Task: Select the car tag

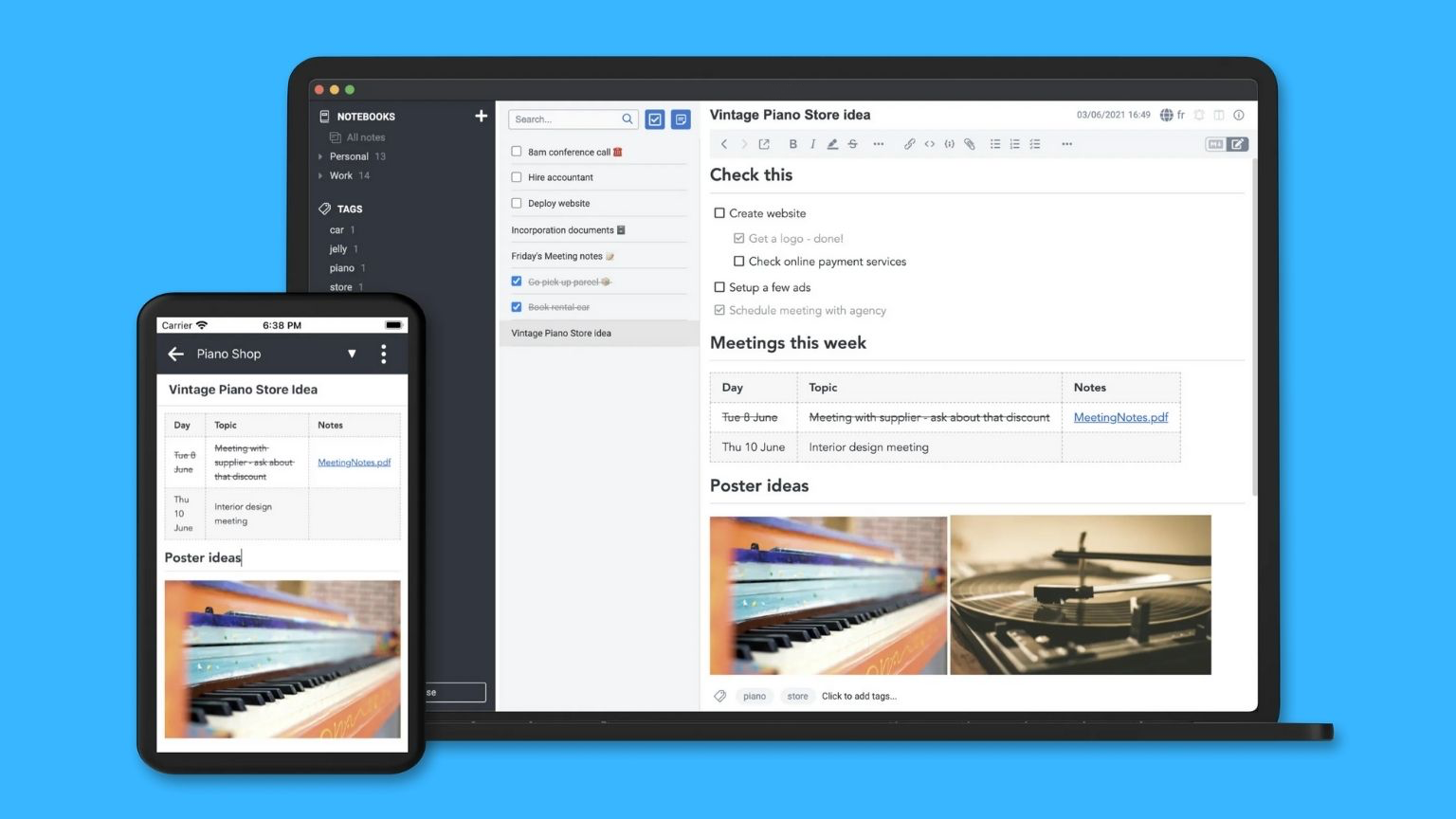Action: (337, 229)
